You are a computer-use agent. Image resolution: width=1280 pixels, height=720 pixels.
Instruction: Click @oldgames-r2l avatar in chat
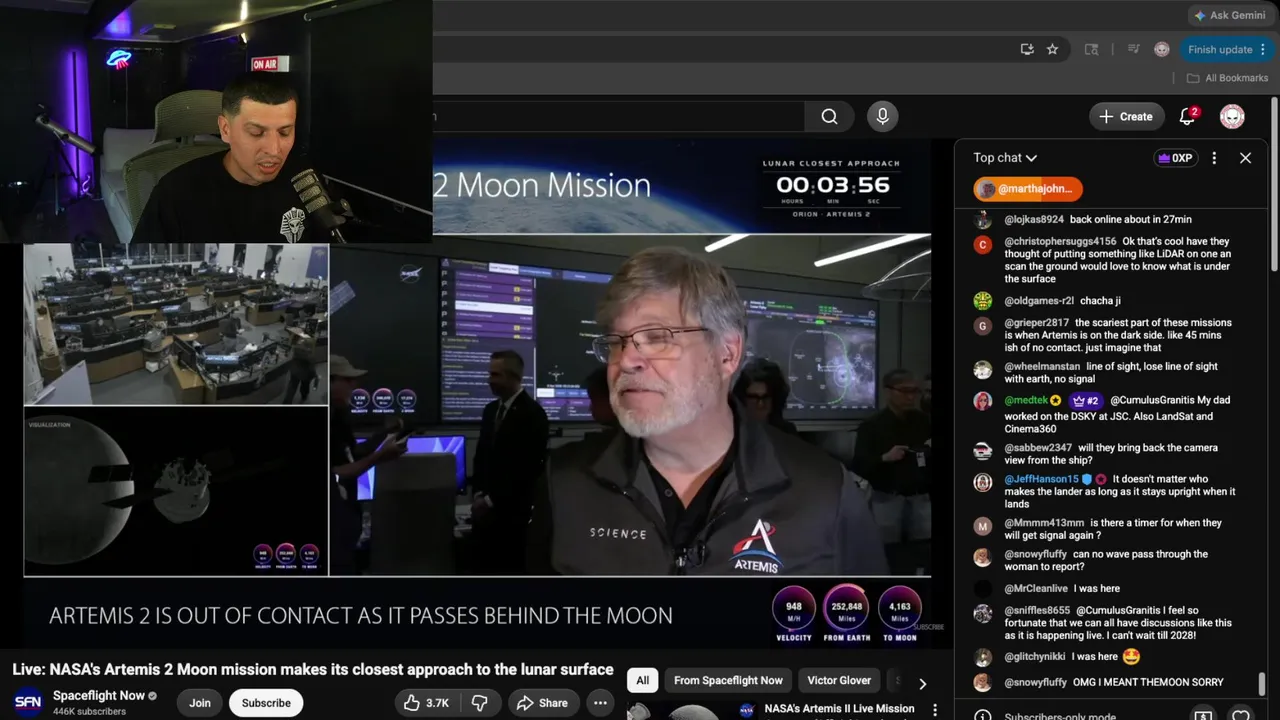[983, 300]
